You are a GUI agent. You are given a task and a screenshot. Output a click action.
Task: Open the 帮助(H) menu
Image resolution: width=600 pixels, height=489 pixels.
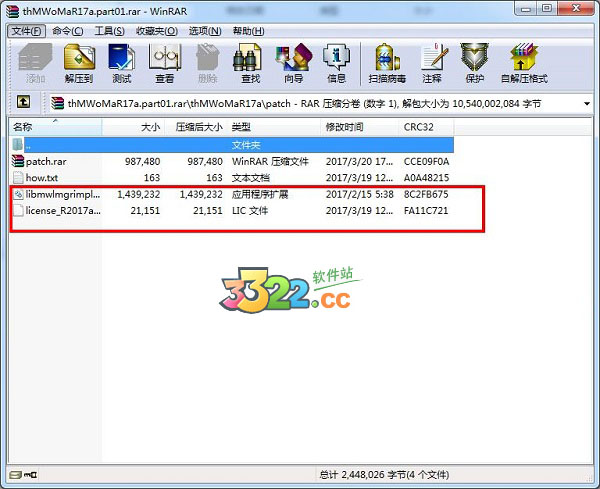[248, 31]
